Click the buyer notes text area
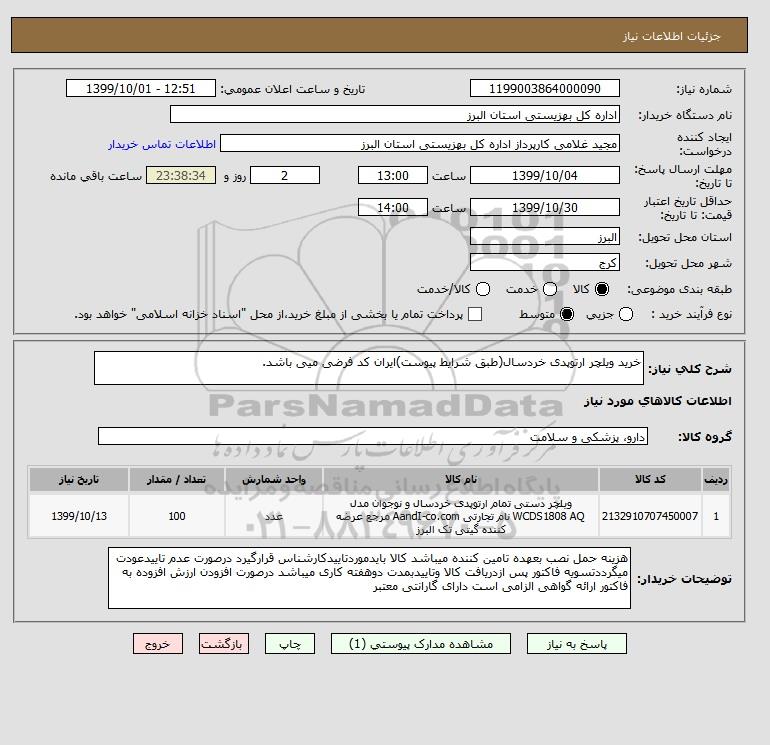The width and height of the screenshot is (770, 745). coord(369,578)
